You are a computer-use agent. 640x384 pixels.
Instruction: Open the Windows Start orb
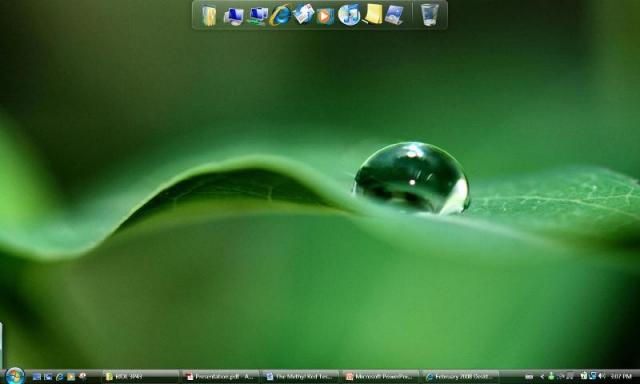15,375
